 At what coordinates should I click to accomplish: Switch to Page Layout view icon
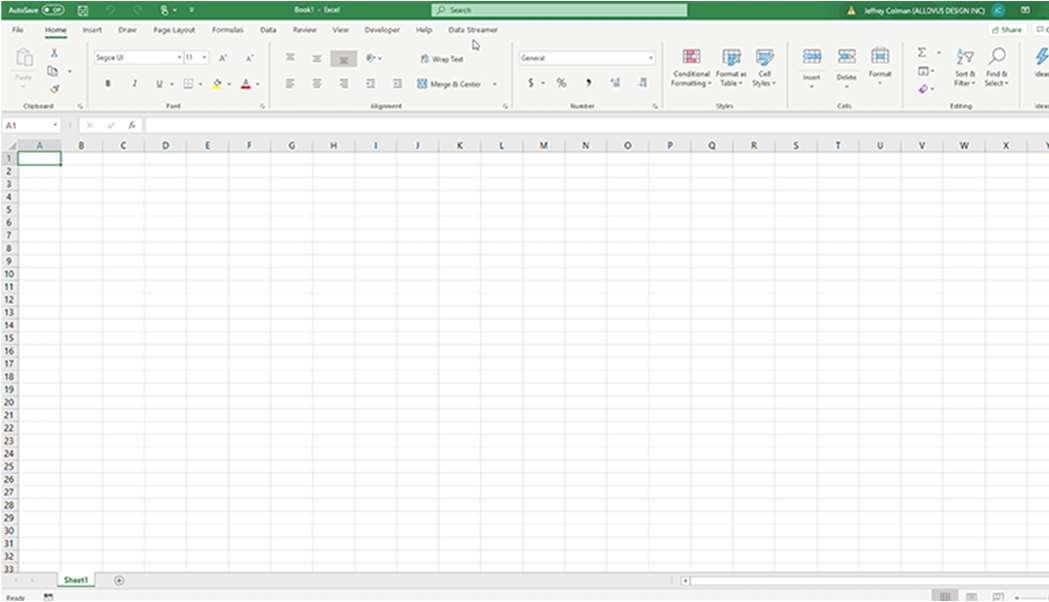(971, 596)
